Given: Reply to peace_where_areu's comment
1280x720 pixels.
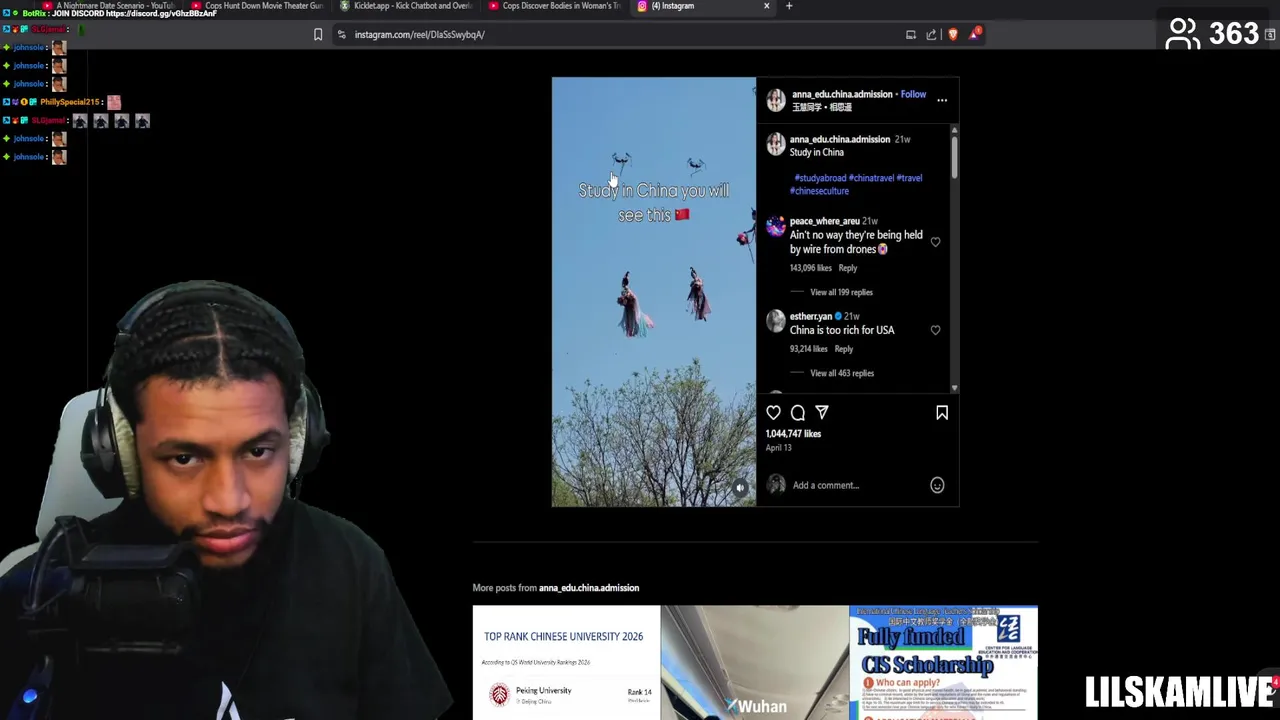Looking at the screenshot, I should click(x=847, y=268).
